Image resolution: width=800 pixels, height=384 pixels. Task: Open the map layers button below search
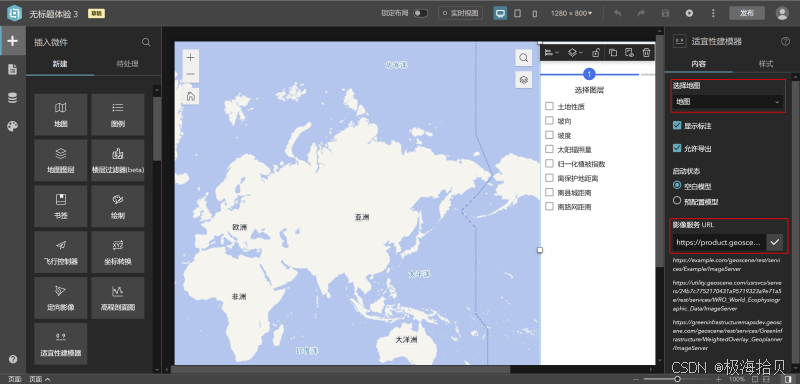point(523,80)
